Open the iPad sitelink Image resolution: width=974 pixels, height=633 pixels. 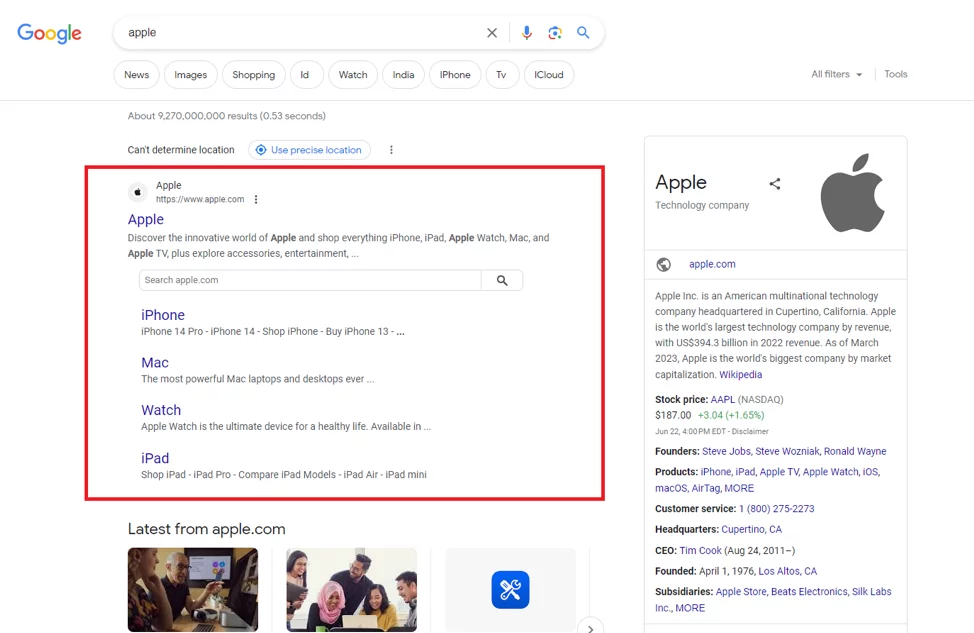(x=155, y=458)
